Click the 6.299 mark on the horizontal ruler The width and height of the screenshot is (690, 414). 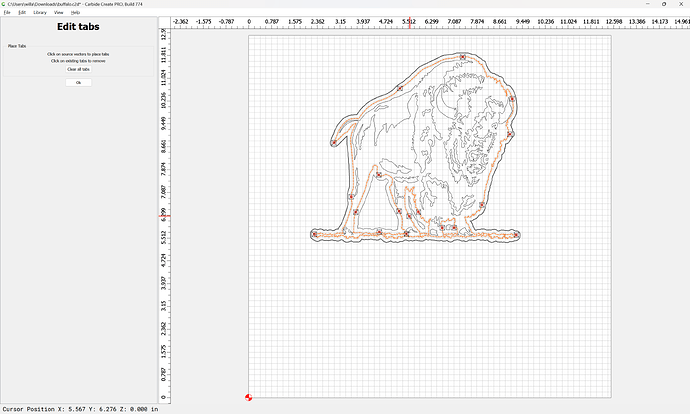click(x=431, y=21)
